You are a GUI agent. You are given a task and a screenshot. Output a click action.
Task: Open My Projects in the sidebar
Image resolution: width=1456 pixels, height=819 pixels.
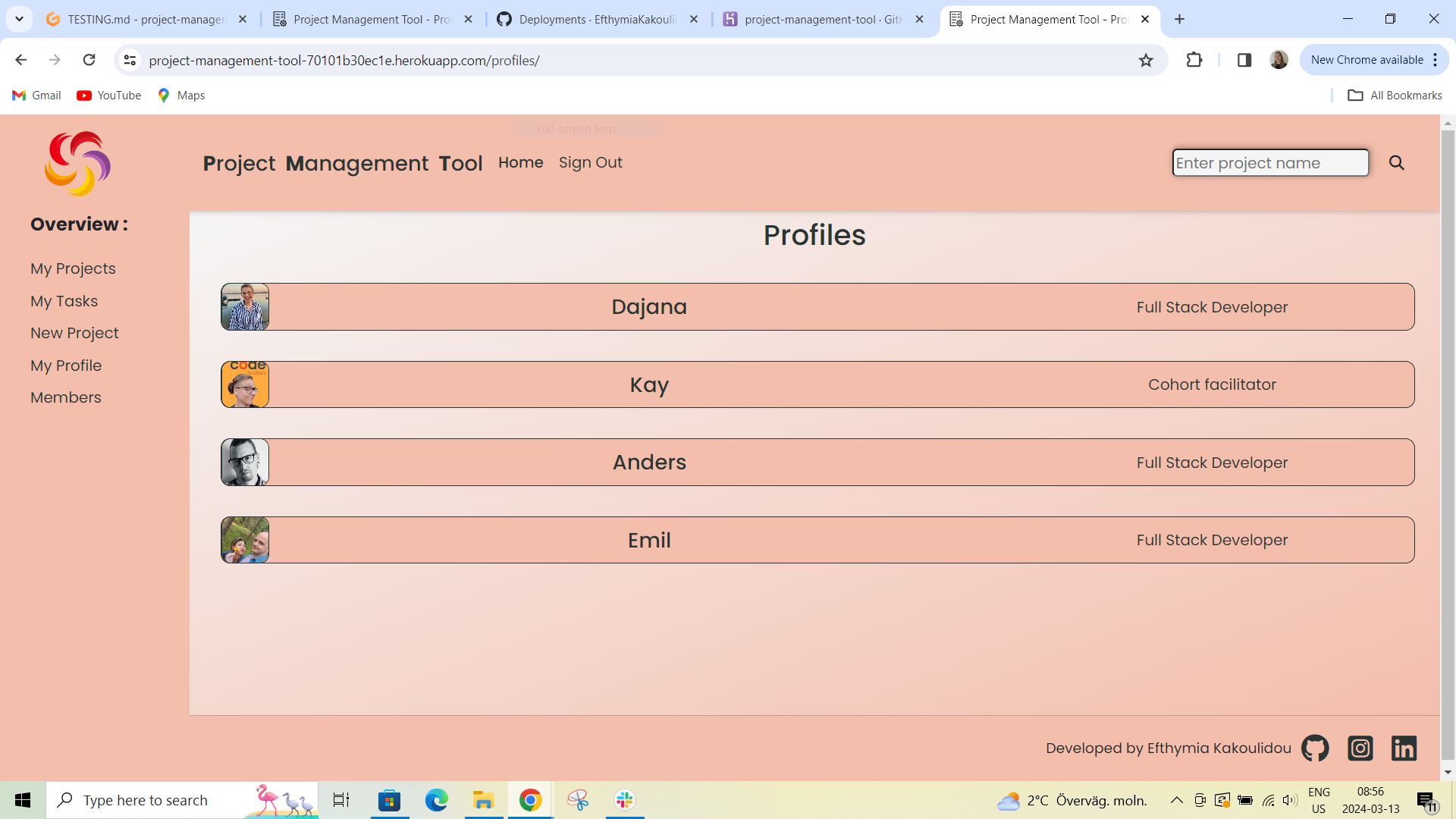(73, 268)
